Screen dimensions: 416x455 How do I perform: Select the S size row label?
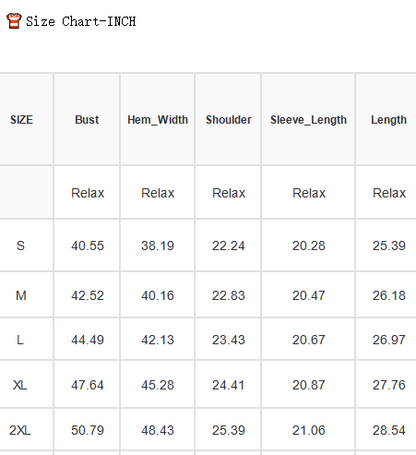coord(21,246)
